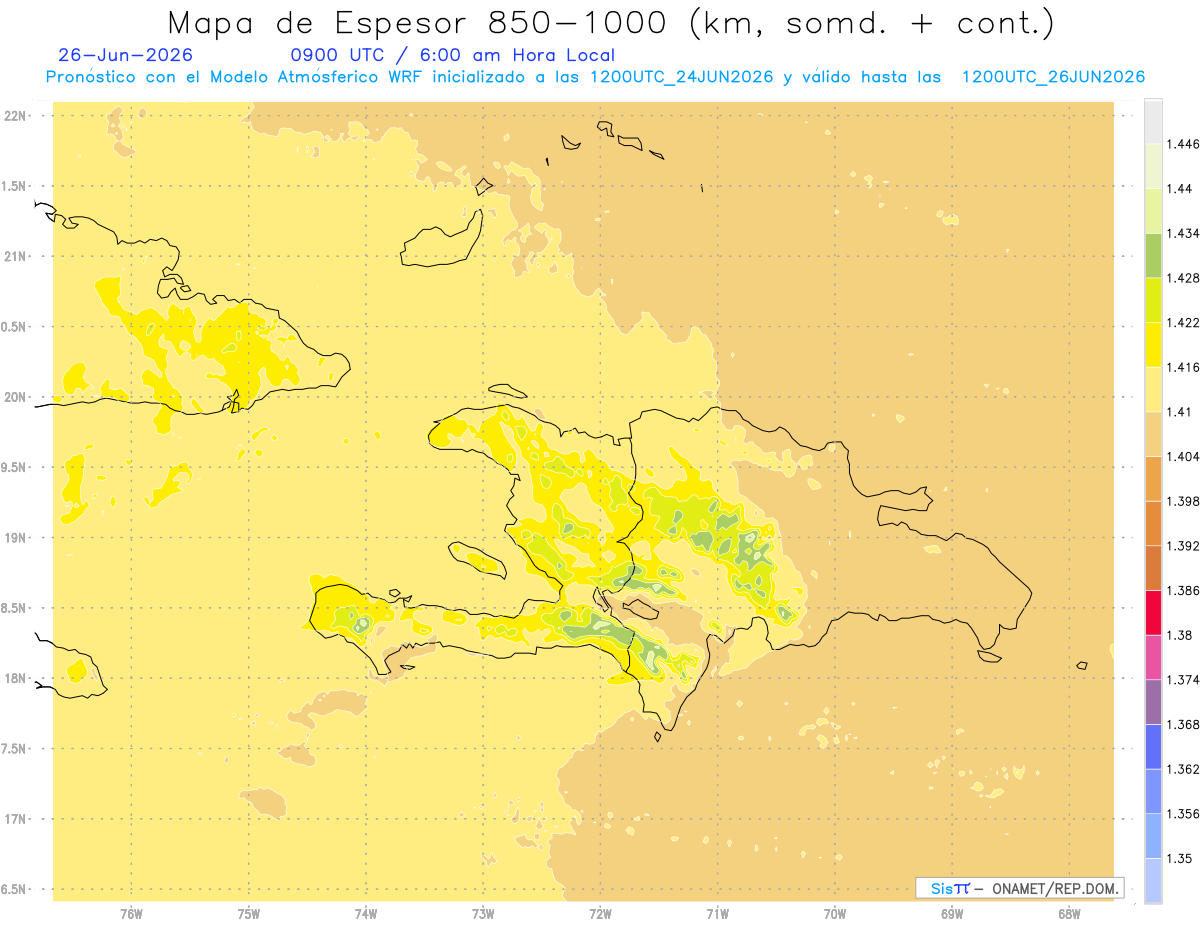Select the bright yellow segment between 1.416 and 1.422
Screen dimensions: 1200x927
pyautogui.click(x=1153, y=345)
